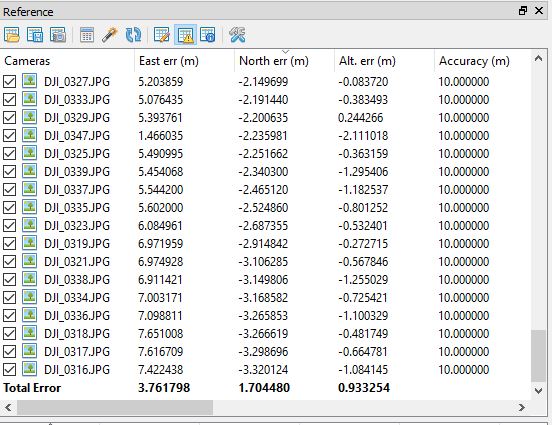The height and width of the screenshot is (425, 552).
Task: Run Optimize Cameras magic wand tool
Action: (109, 35)
